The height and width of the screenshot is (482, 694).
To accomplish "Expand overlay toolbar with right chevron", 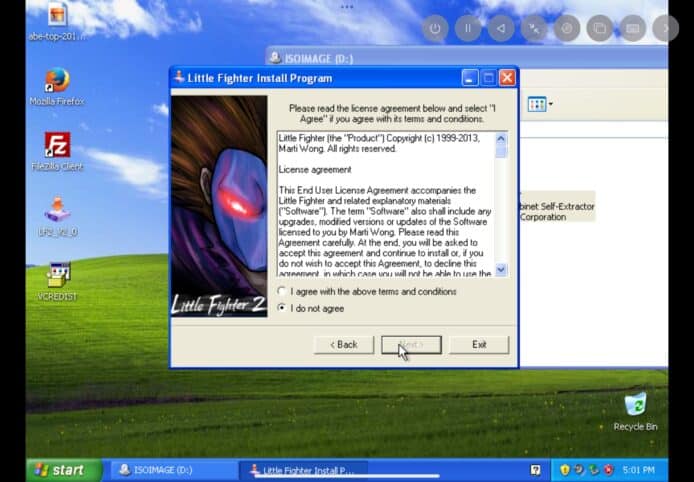I will [x=665, y=28].
